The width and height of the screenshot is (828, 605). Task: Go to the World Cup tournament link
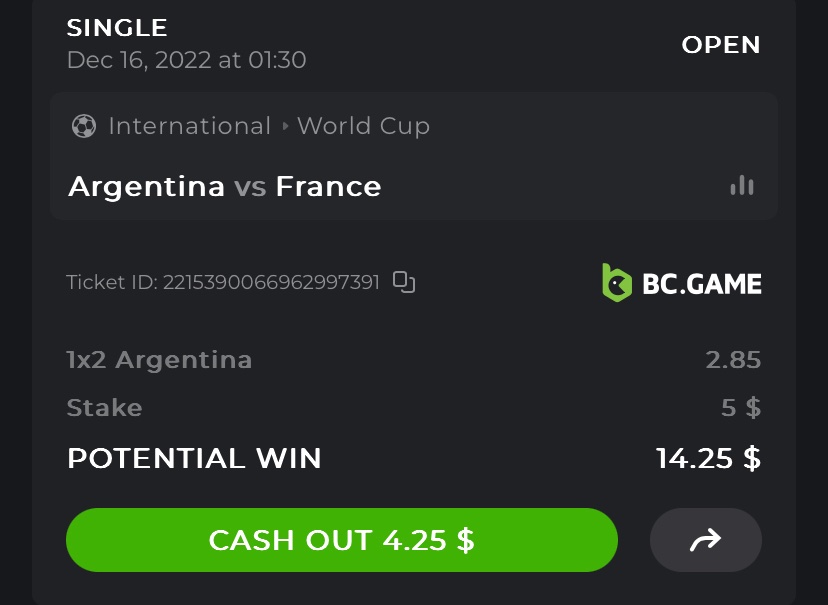point(363,126)
